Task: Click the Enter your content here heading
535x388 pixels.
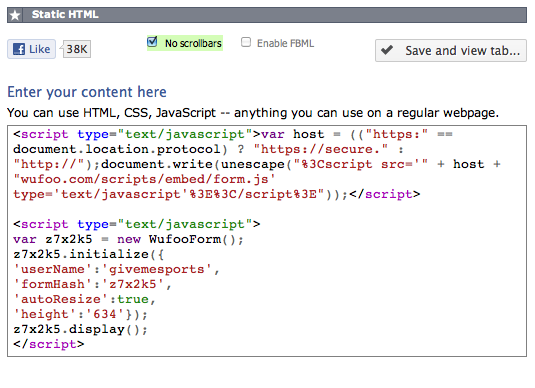Action: [x=87, y=92]
